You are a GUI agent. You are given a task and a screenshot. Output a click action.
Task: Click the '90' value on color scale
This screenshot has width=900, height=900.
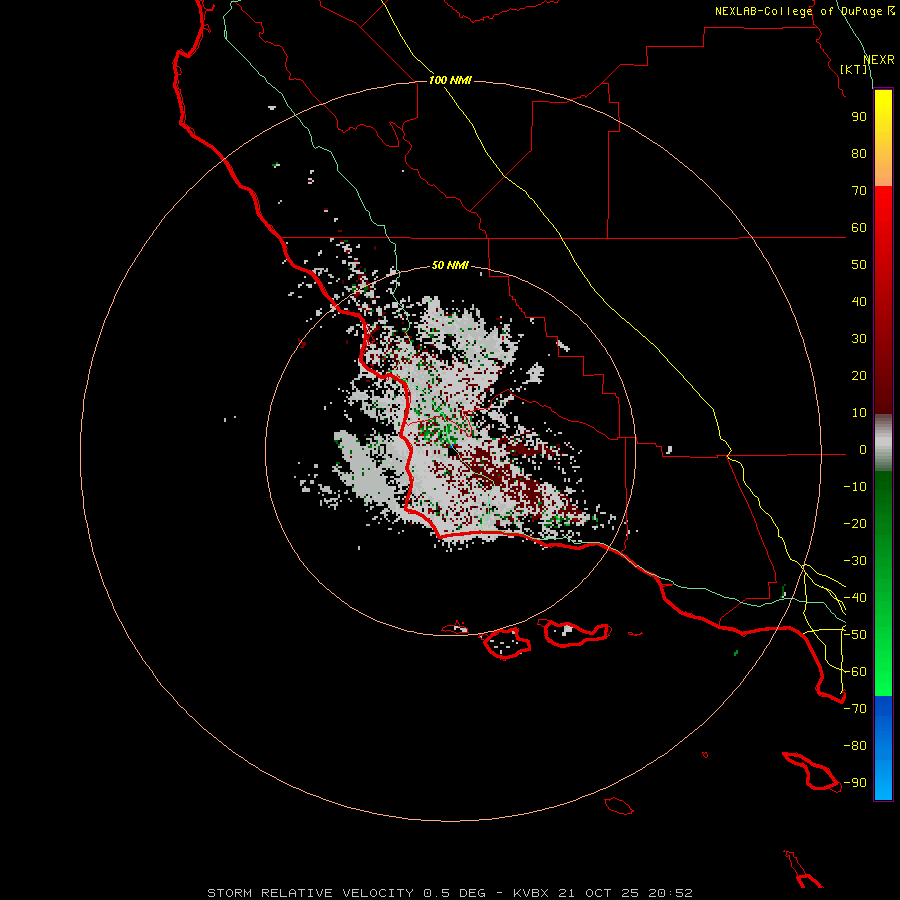(x=859, y=117)
